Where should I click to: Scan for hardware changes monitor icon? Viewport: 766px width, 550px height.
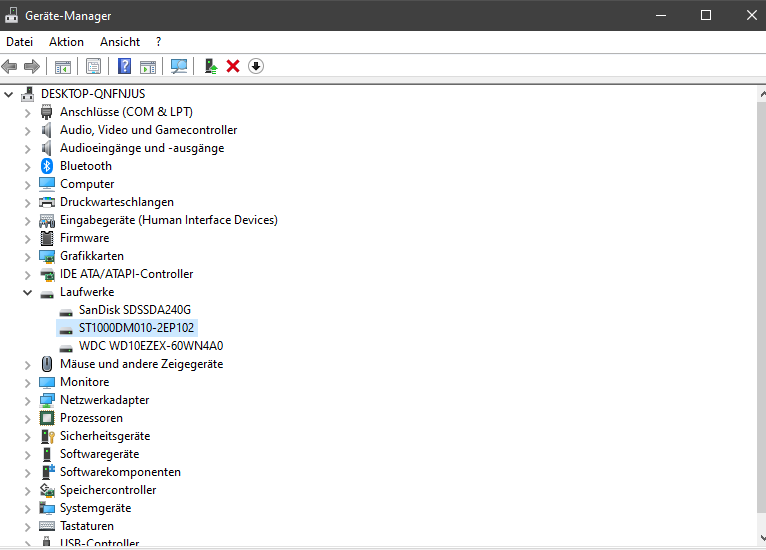click(179, 66)
